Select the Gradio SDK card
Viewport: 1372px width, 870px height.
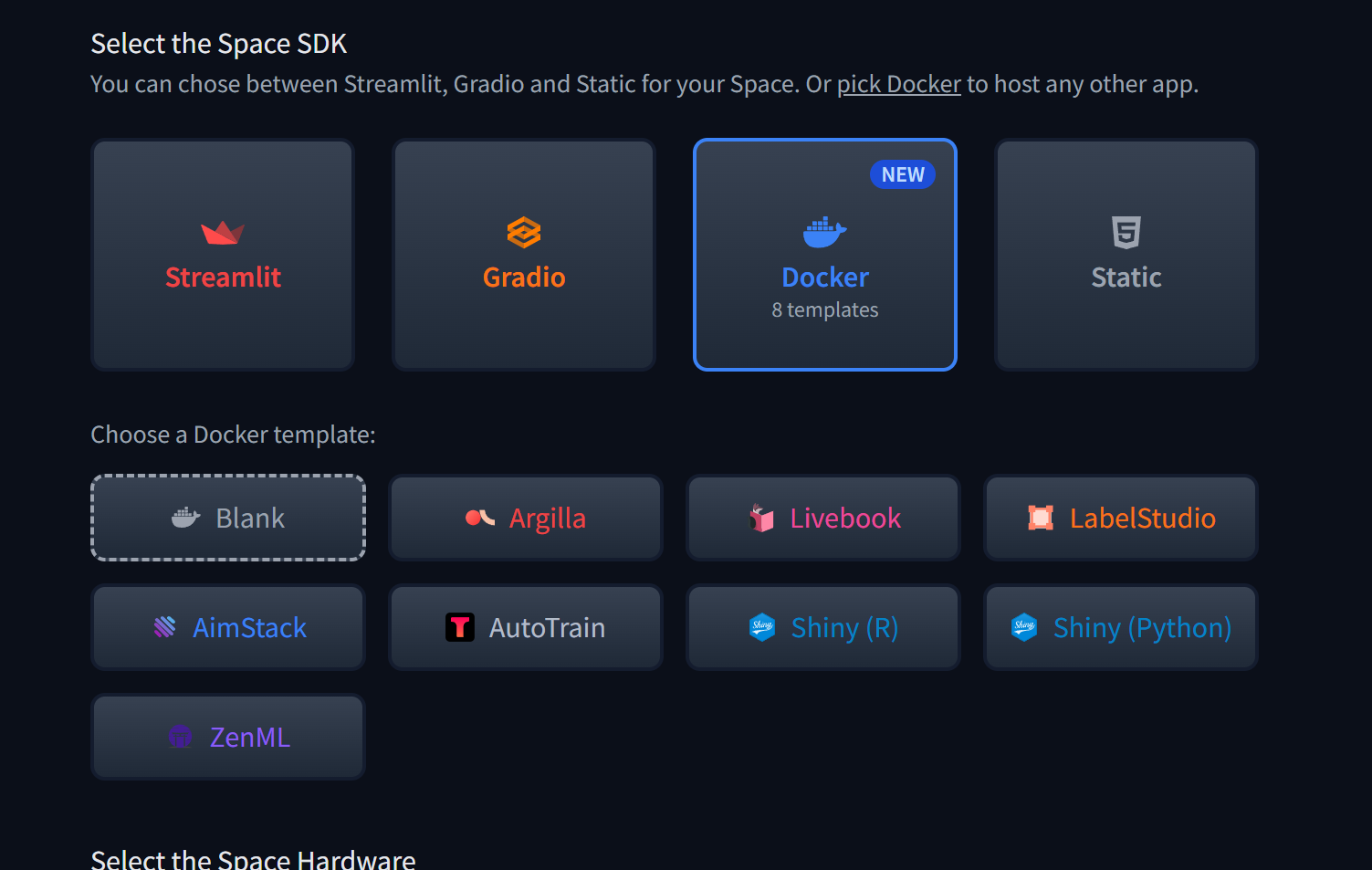524,255
